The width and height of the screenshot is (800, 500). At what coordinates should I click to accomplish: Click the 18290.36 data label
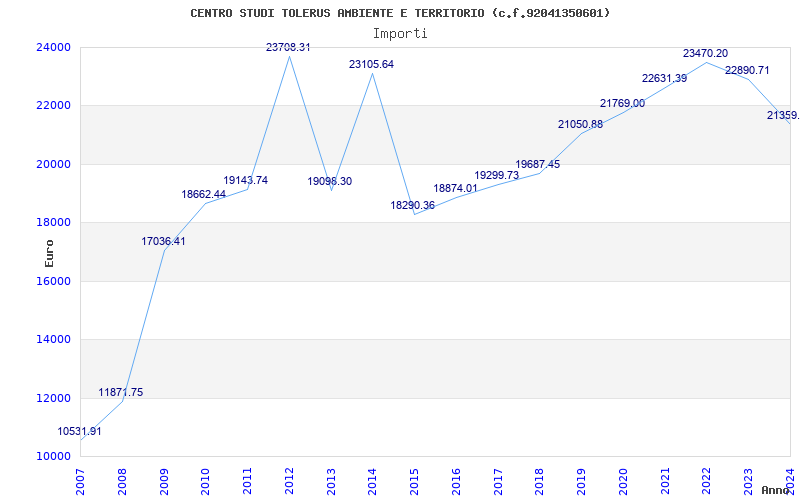tap(413, 205)
